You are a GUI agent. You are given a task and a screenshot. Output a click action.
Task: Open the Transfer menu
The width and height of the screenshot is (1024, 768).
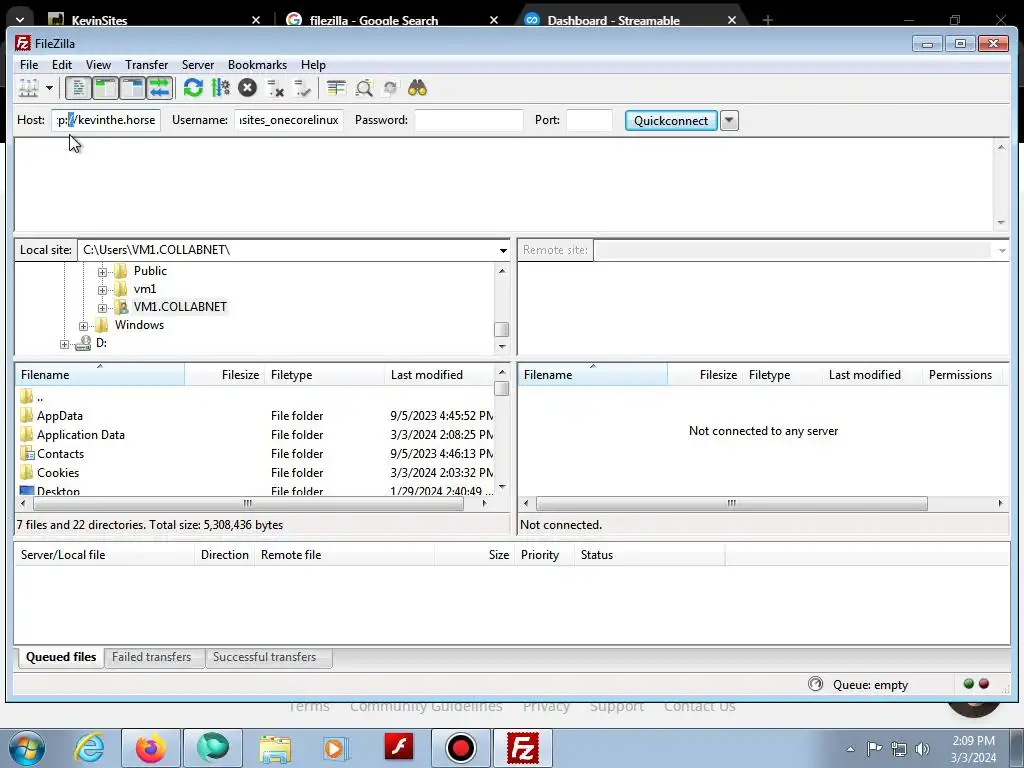[146, 65]
